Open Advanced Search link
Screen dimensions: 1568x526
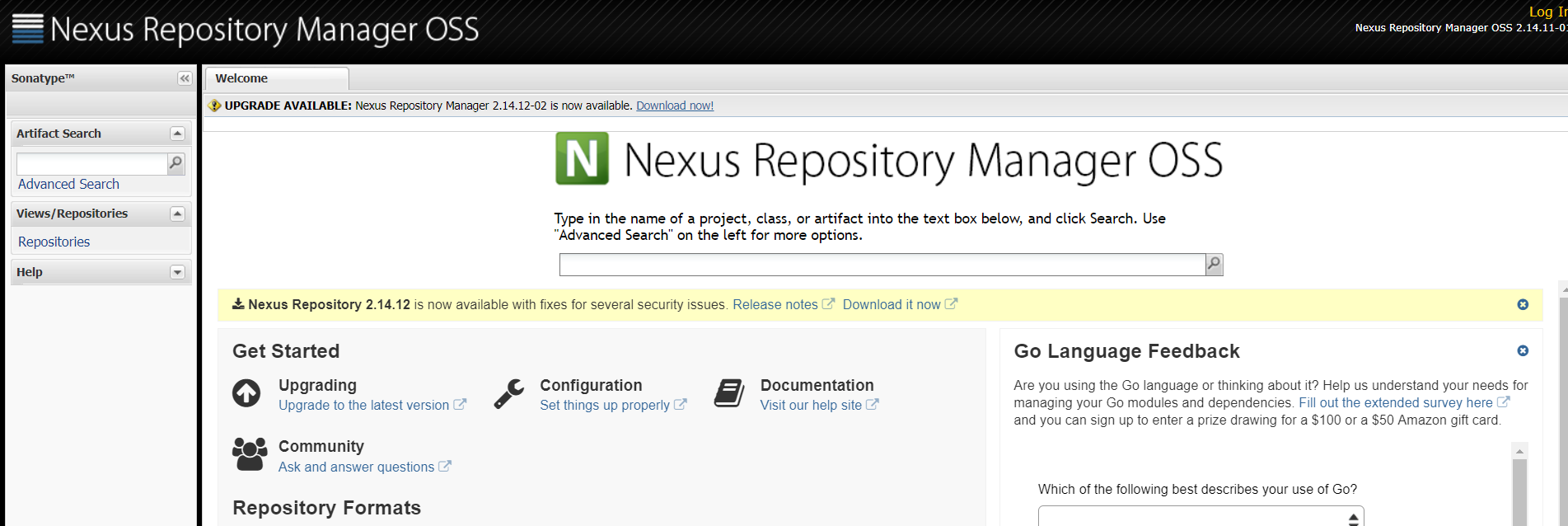(68, 184)
